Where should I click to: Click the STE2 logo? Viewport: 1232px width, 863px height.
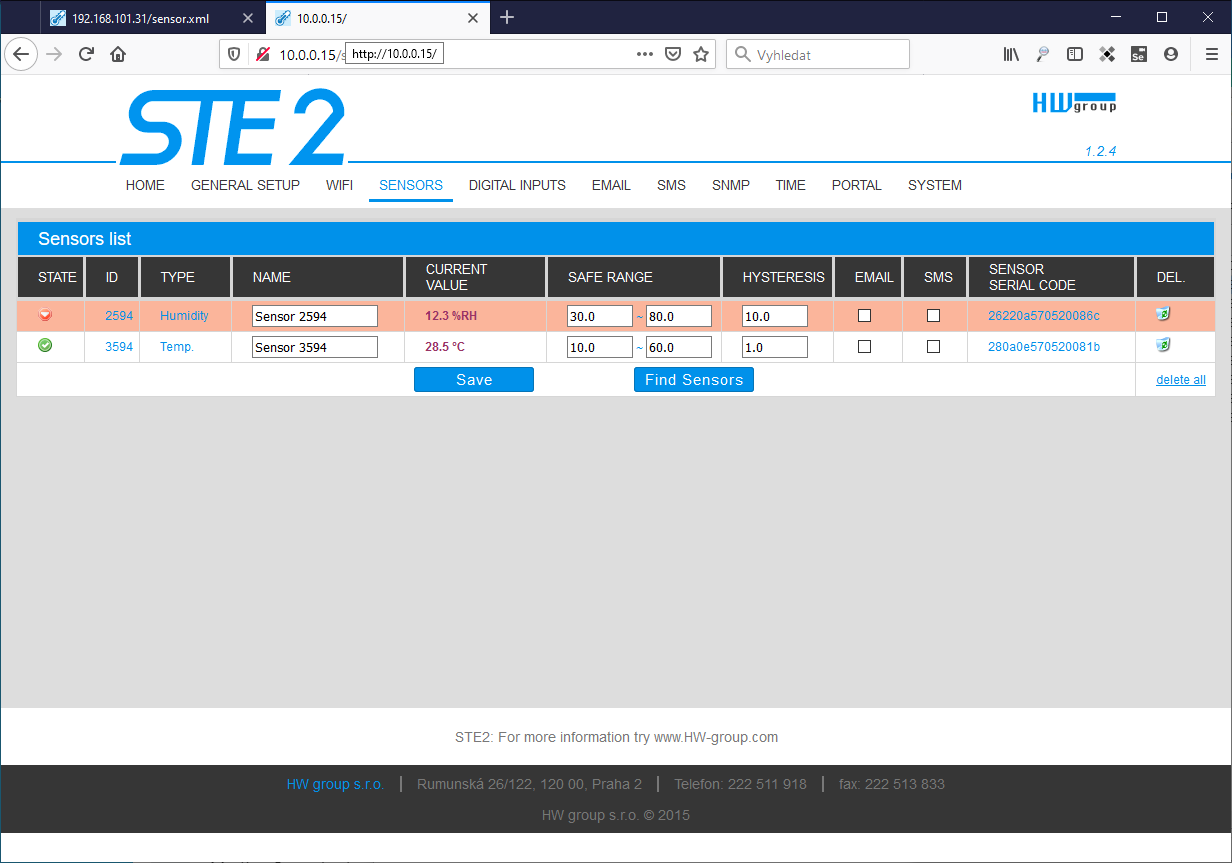tap(233, 127)
